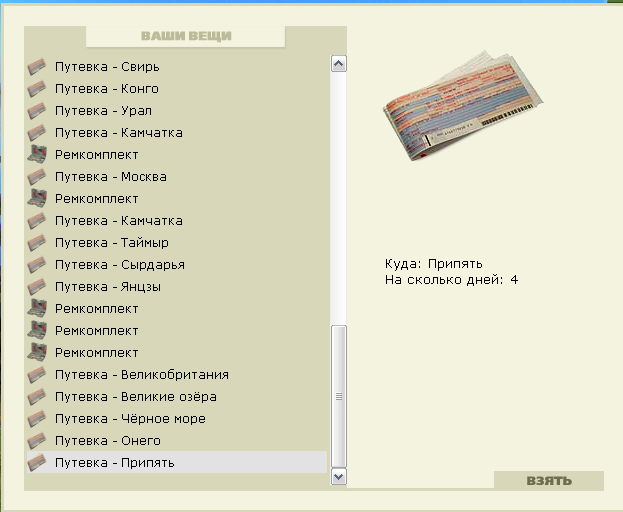Select the Путевка - Янцзы entry
The image size is (623, 512).
coord(108,287)
